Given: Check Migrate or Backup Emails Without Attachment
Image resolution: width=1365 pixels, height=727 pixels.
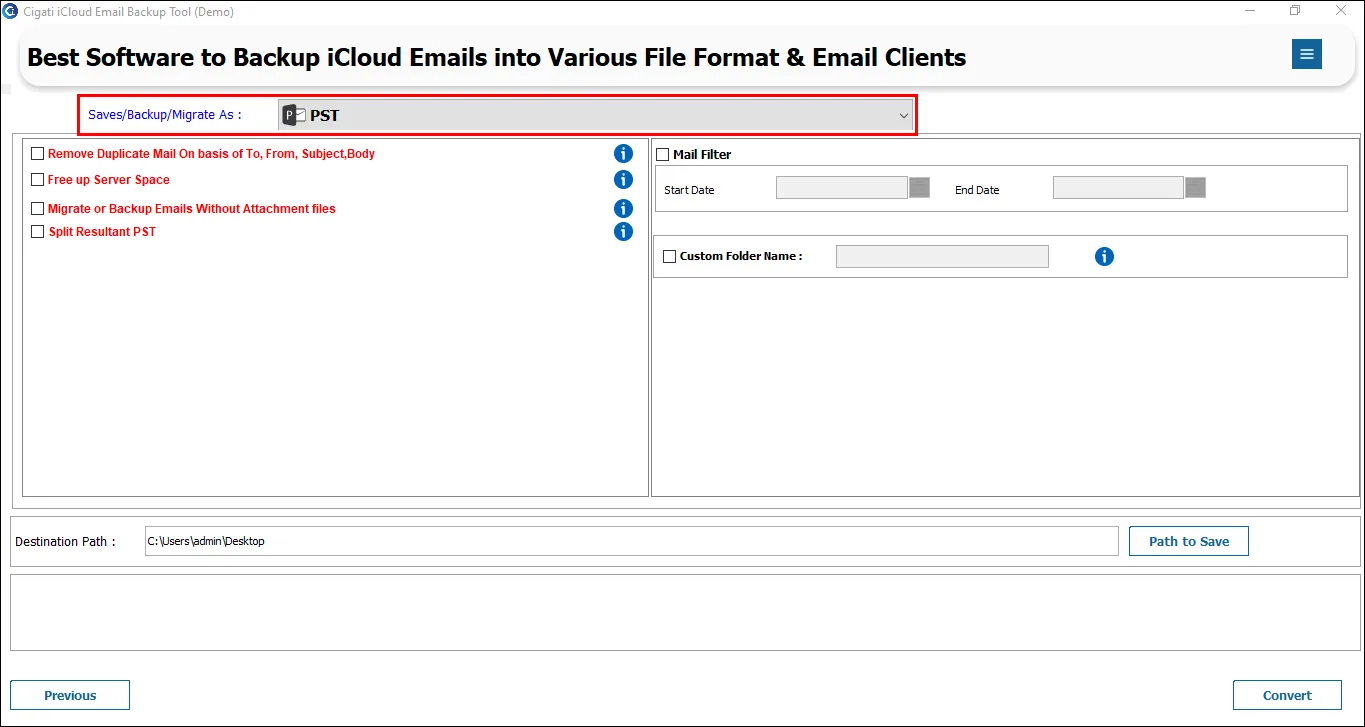Looking at the screenshot, I should click(x=38, y=209).
